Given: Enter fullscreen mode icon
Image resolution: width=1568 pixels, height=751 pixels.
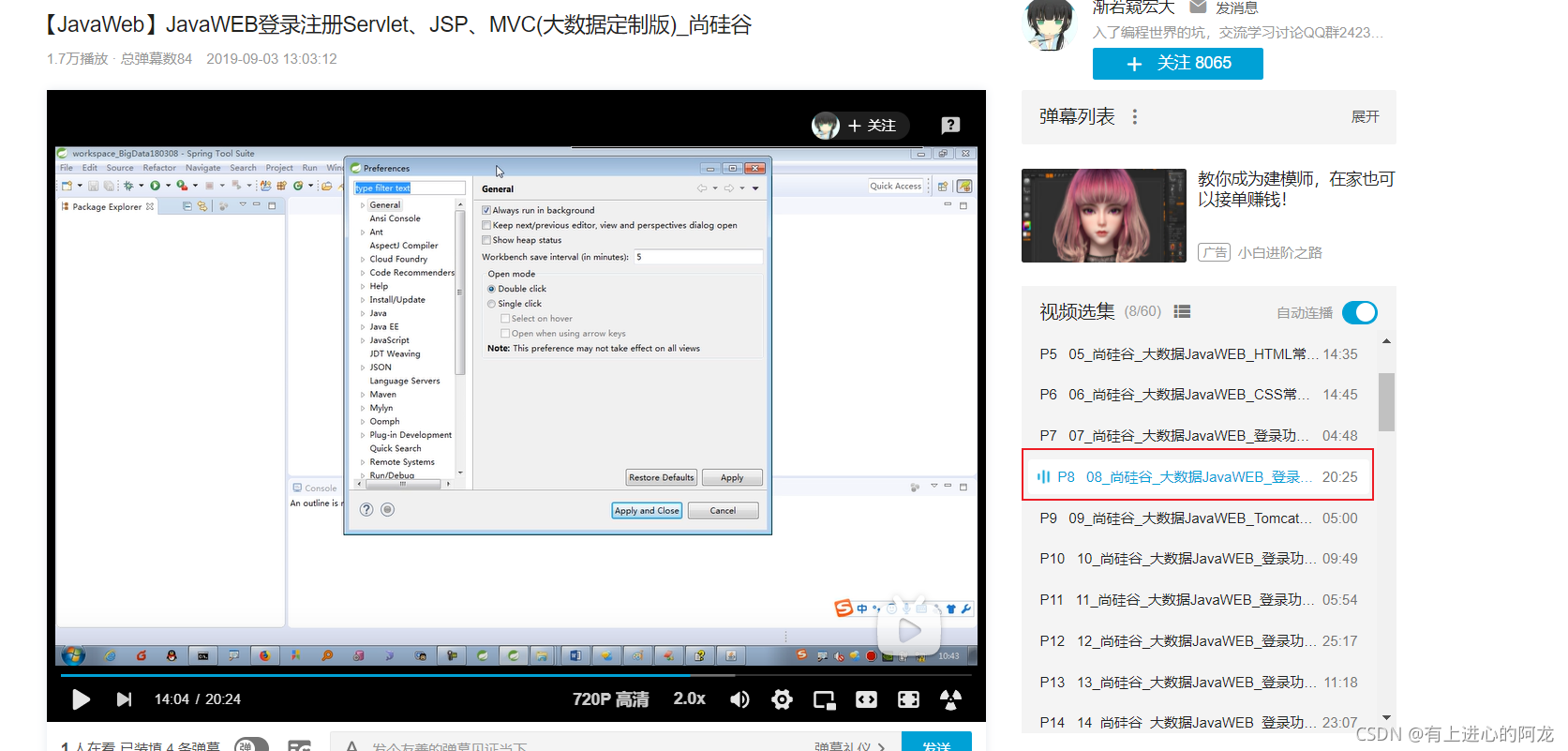Looking at the screenshot, I should tap(908, 699).
